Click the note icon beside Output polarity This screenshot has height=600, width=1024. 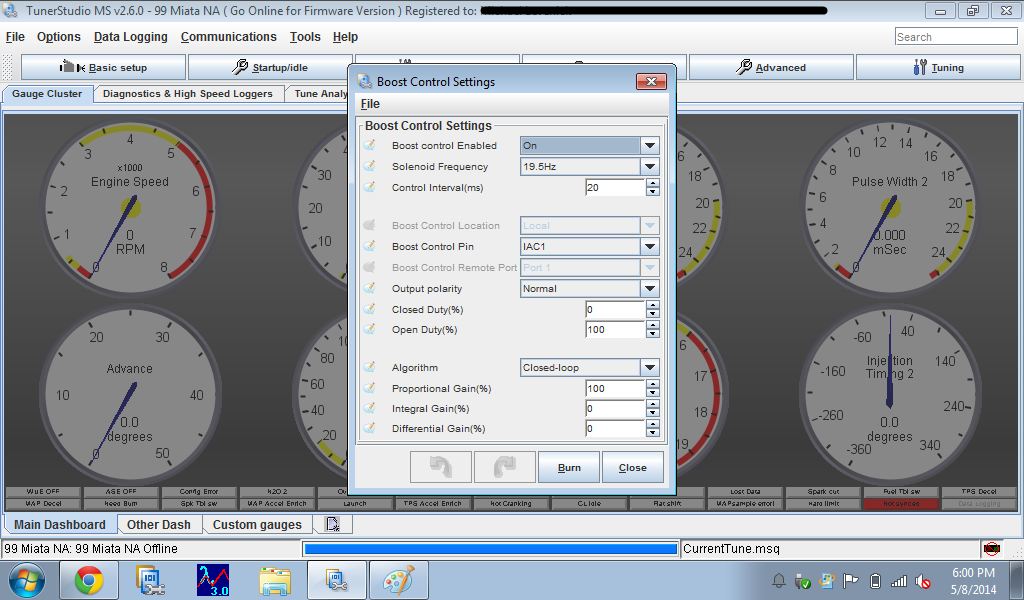pyautogui.click(x=369, y=289)
